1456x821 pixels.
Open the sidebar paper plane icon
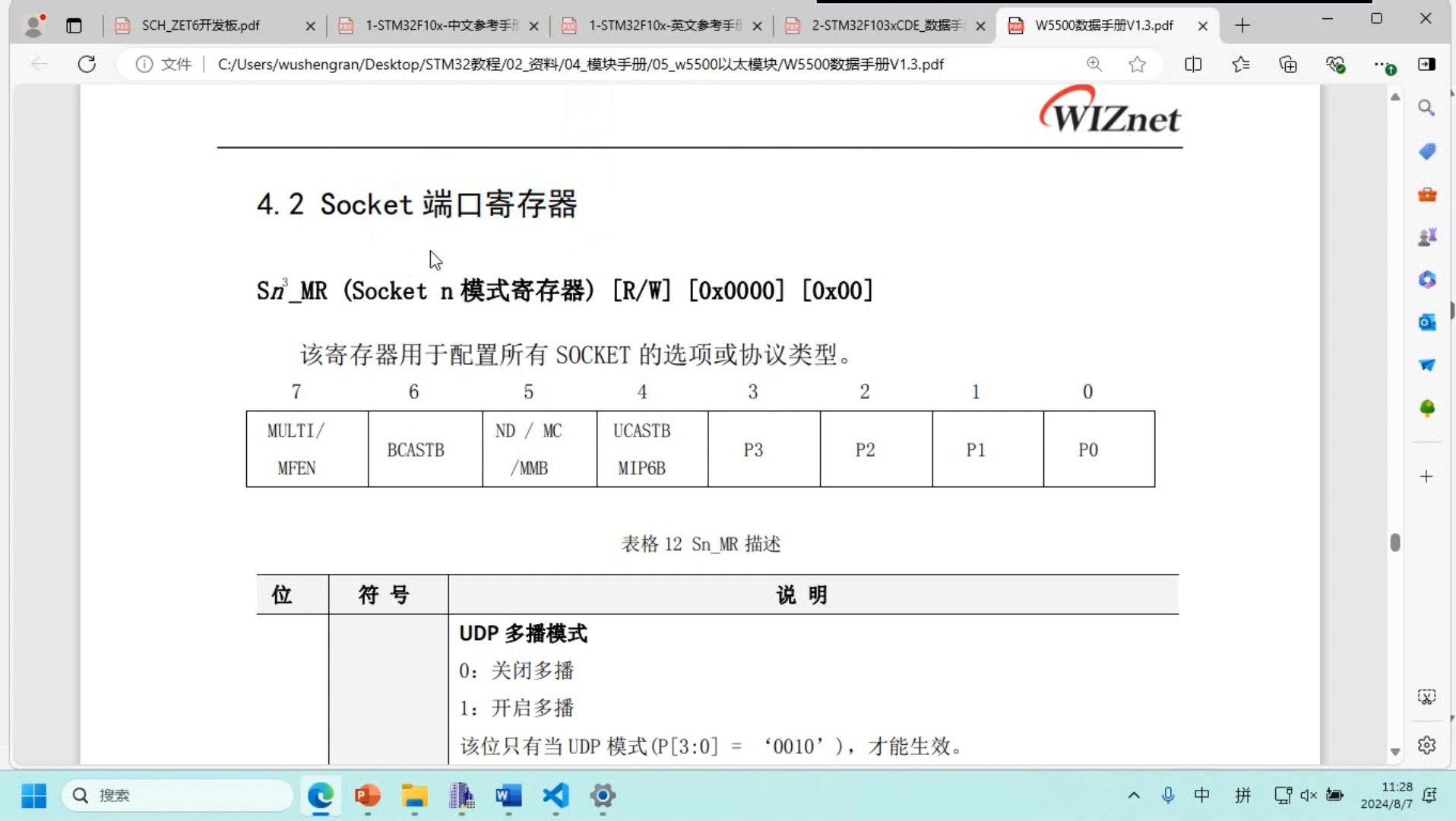pyautogui.click(x=1426, y=365)
